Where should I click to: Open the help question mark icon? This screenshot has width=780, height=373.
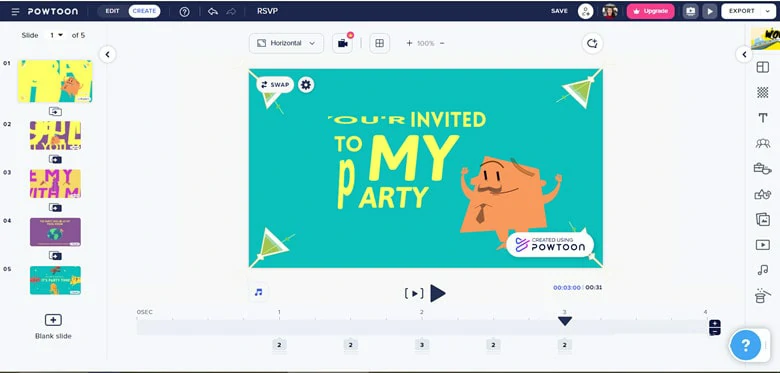point(184,11)
